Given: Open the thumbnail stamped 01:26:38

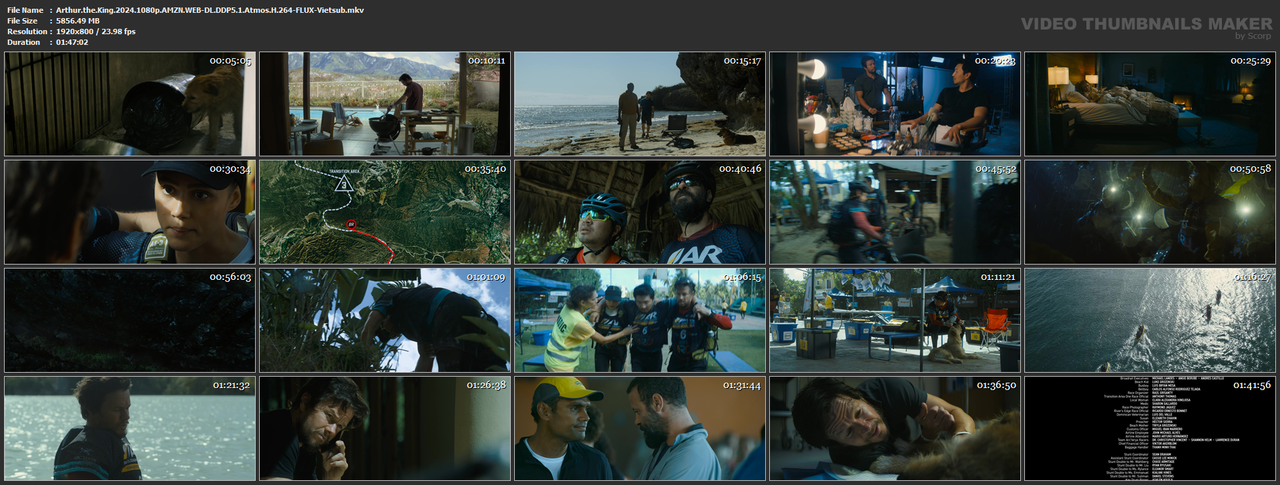Looking at the screenshot, I should coord(384,428).
